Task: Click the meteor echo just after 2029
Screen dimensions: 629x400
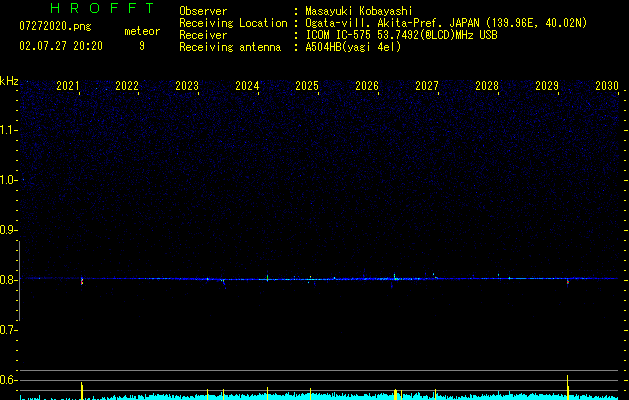Action: pos(568,282)
